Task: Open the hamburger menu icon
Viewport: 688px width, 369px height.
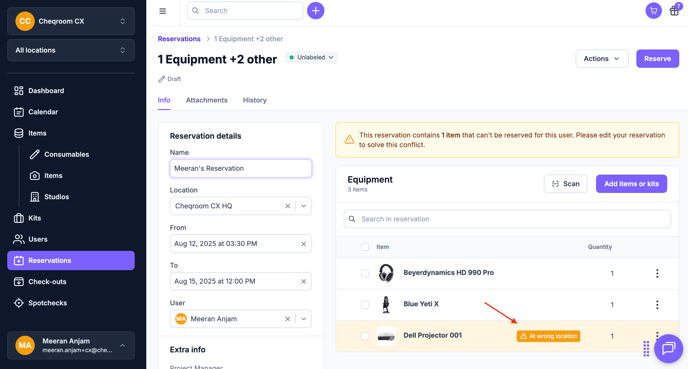Action: (162, 11)
